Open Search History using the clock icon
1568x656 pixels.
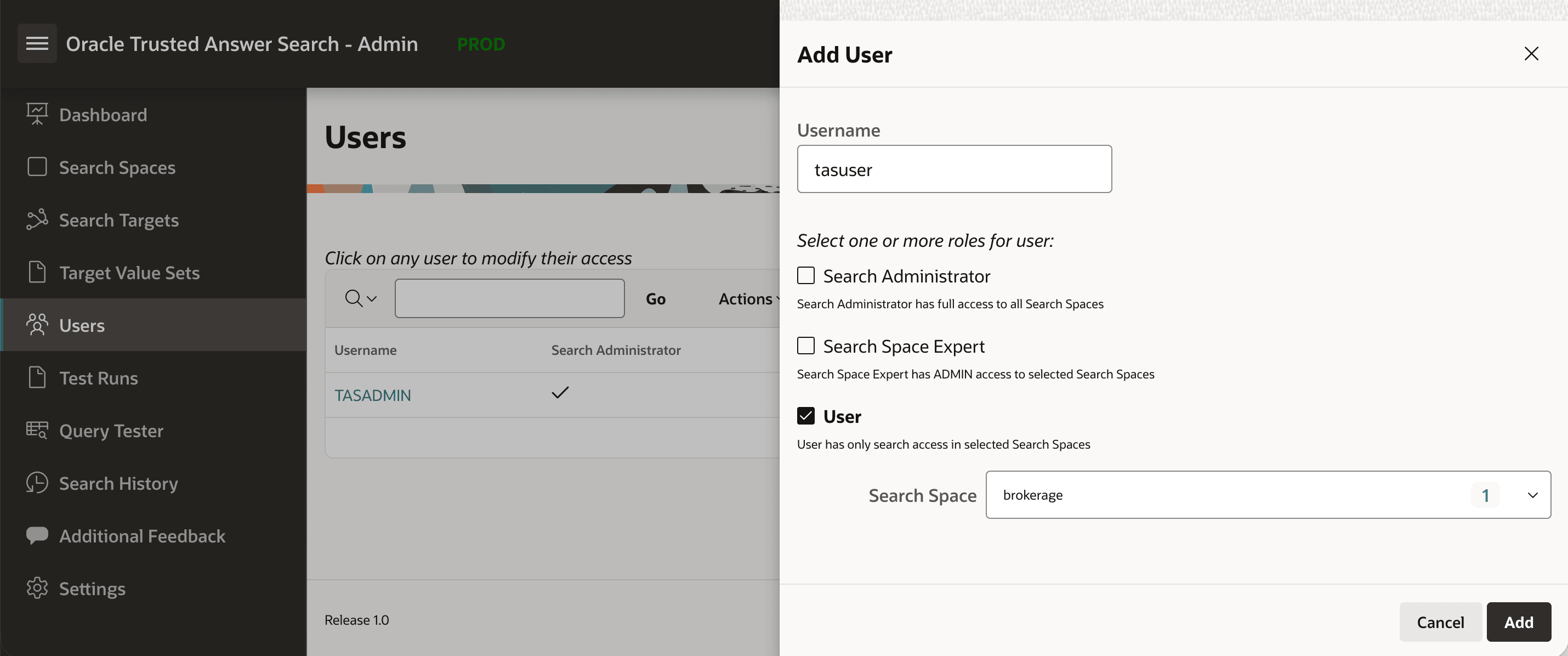pyautogui.click(x=37, y=483)
